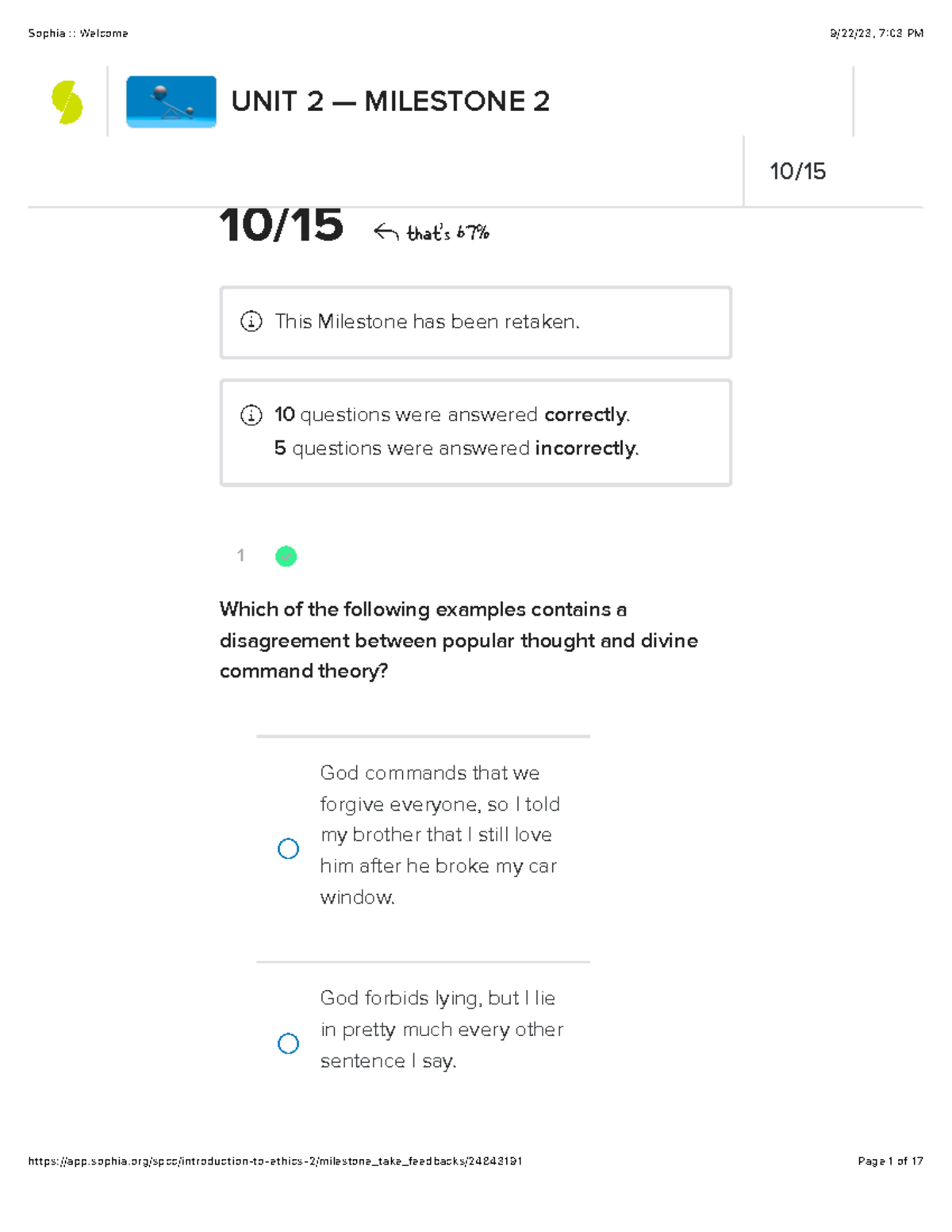This screenshot has height=1232, width=952.
Task: Click the green checkmark on question 1
Action: [286, 556]
